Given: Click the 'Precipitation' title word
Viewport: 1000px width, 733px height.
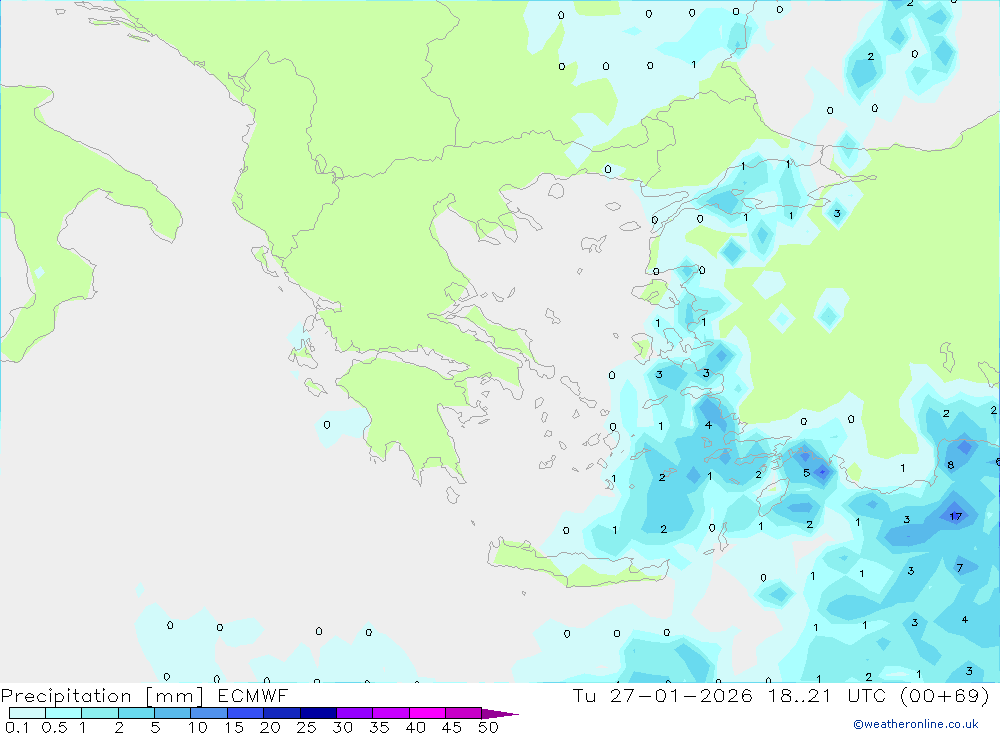Looking at the screenshot, I should pos(66,696).
